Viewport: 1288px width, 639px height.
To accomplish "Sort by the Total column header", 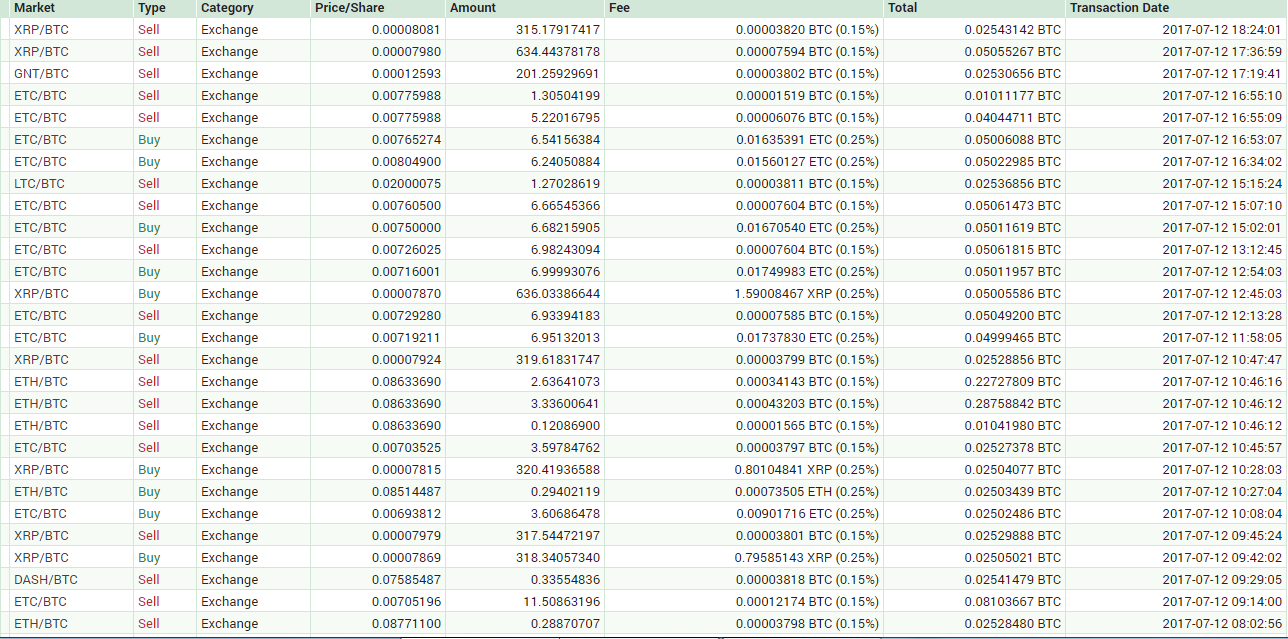I will point(902,8).
